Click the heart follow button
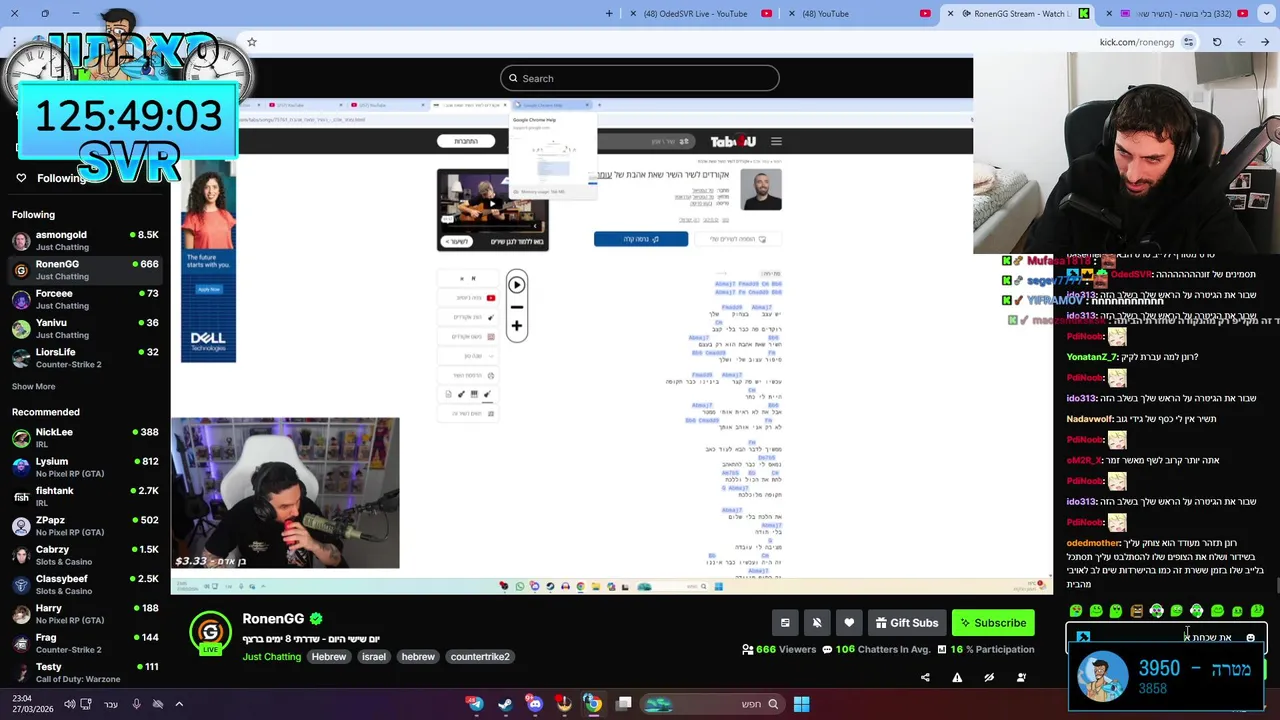Viewport: 1280px width, 720px height. (849, 623)
